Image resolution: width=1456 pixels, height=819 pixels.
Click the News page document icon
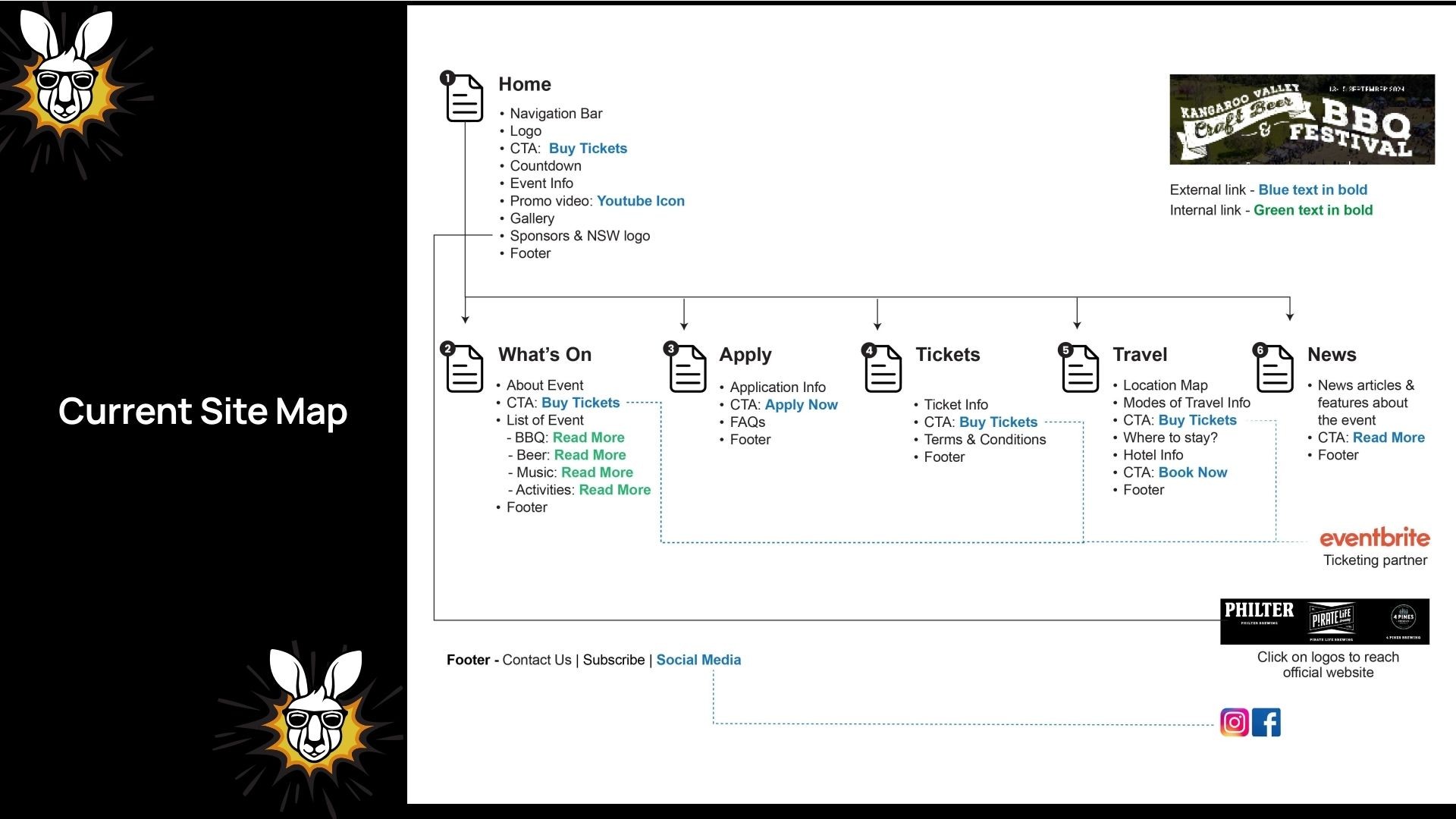1275,369
